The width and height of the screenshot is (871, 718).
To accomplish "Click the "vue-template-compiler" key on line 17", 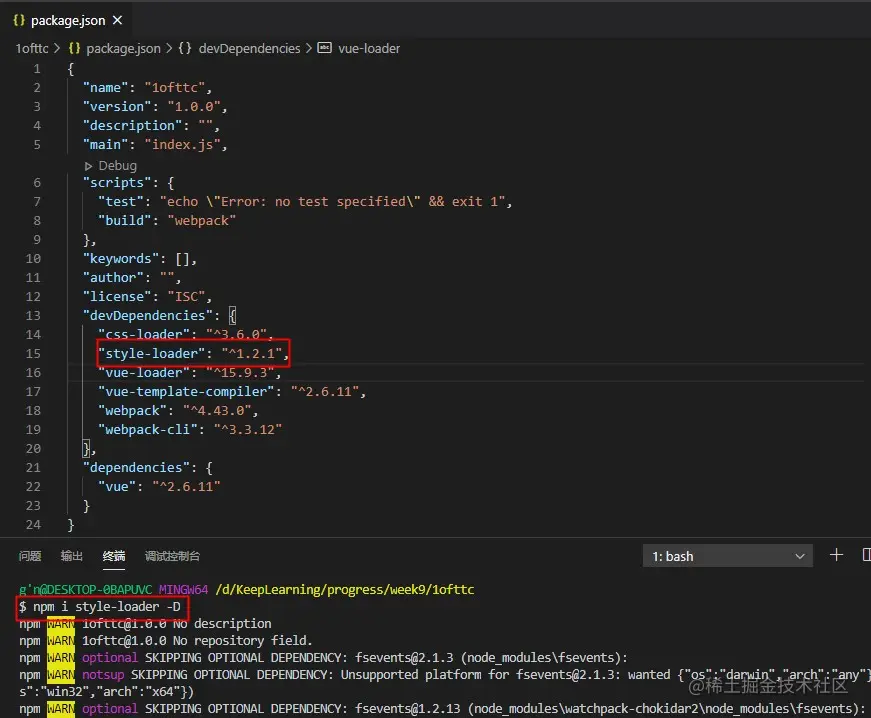I will pos(187,391).
